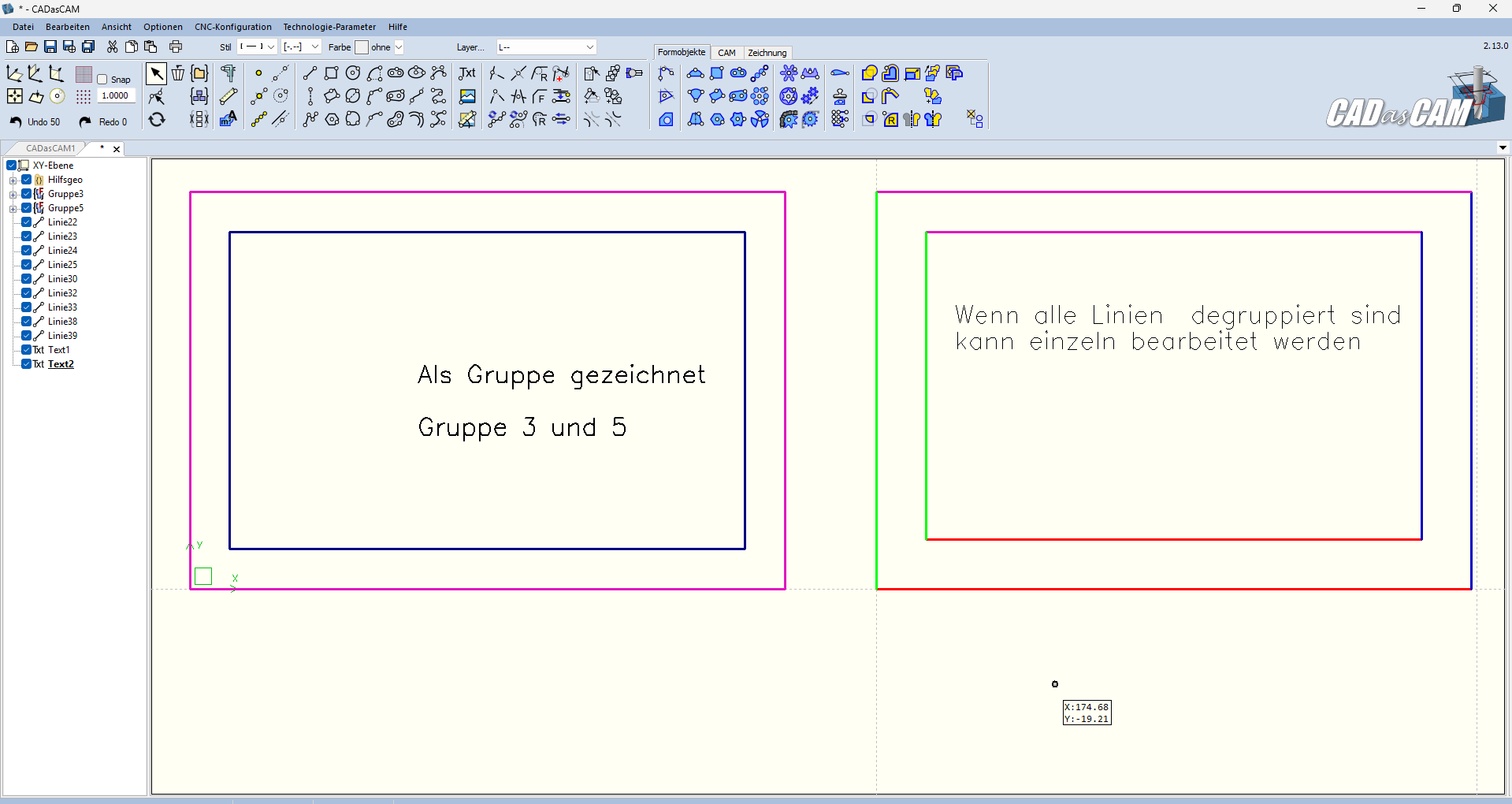The width and height of the screenshot is (1512, 804).
Task: Choose the Txt text drawing tool
Action: pos(467,73)
